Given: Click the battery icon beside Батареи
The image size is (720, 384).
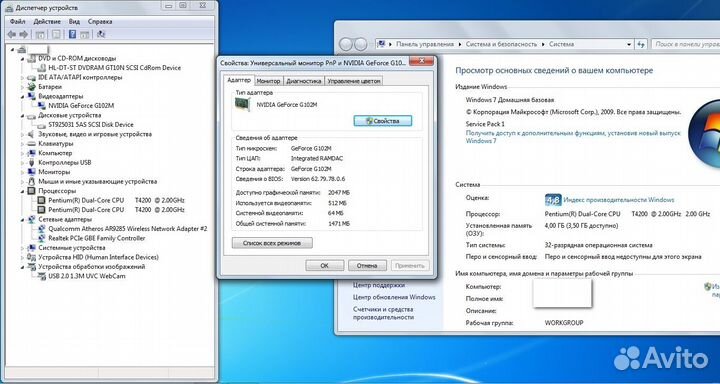Looking at the screenshot, I should 32,87.
